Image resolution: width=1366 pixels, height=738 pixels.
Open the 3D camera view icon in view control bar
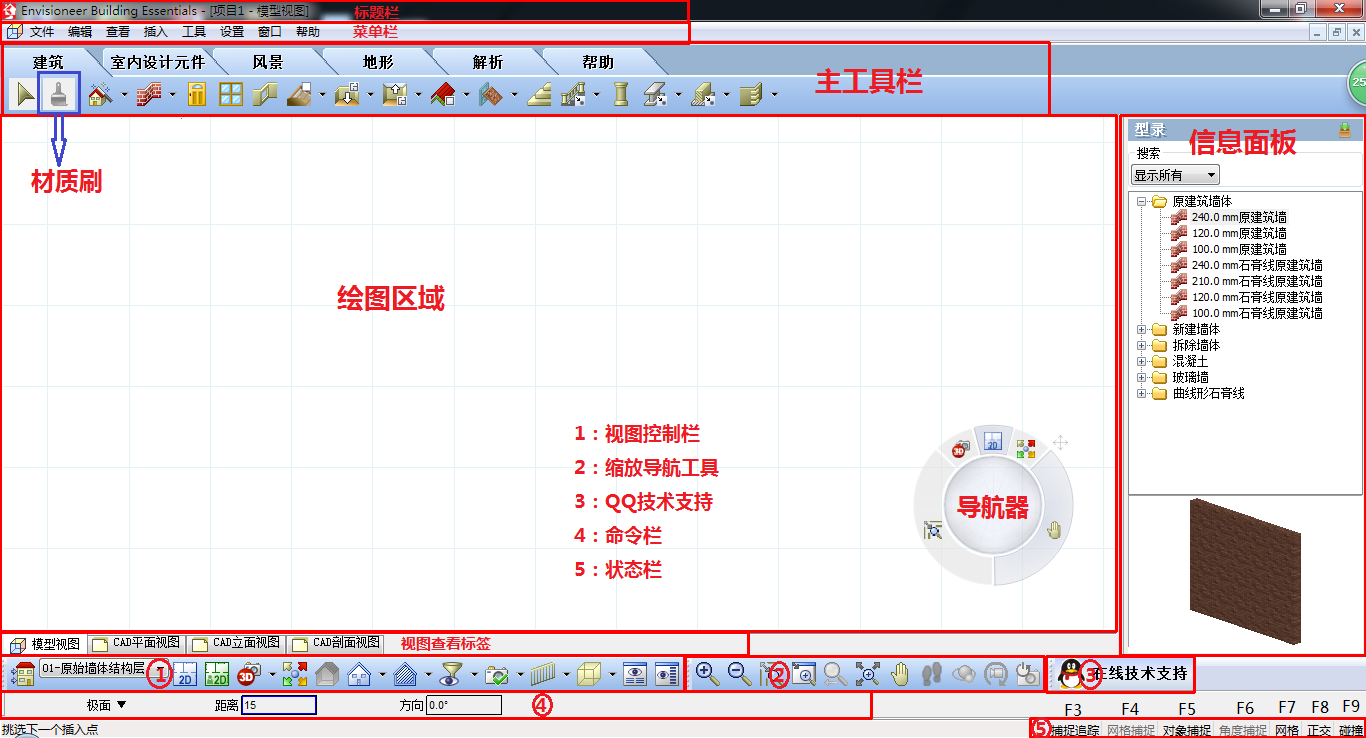point(250,675)
